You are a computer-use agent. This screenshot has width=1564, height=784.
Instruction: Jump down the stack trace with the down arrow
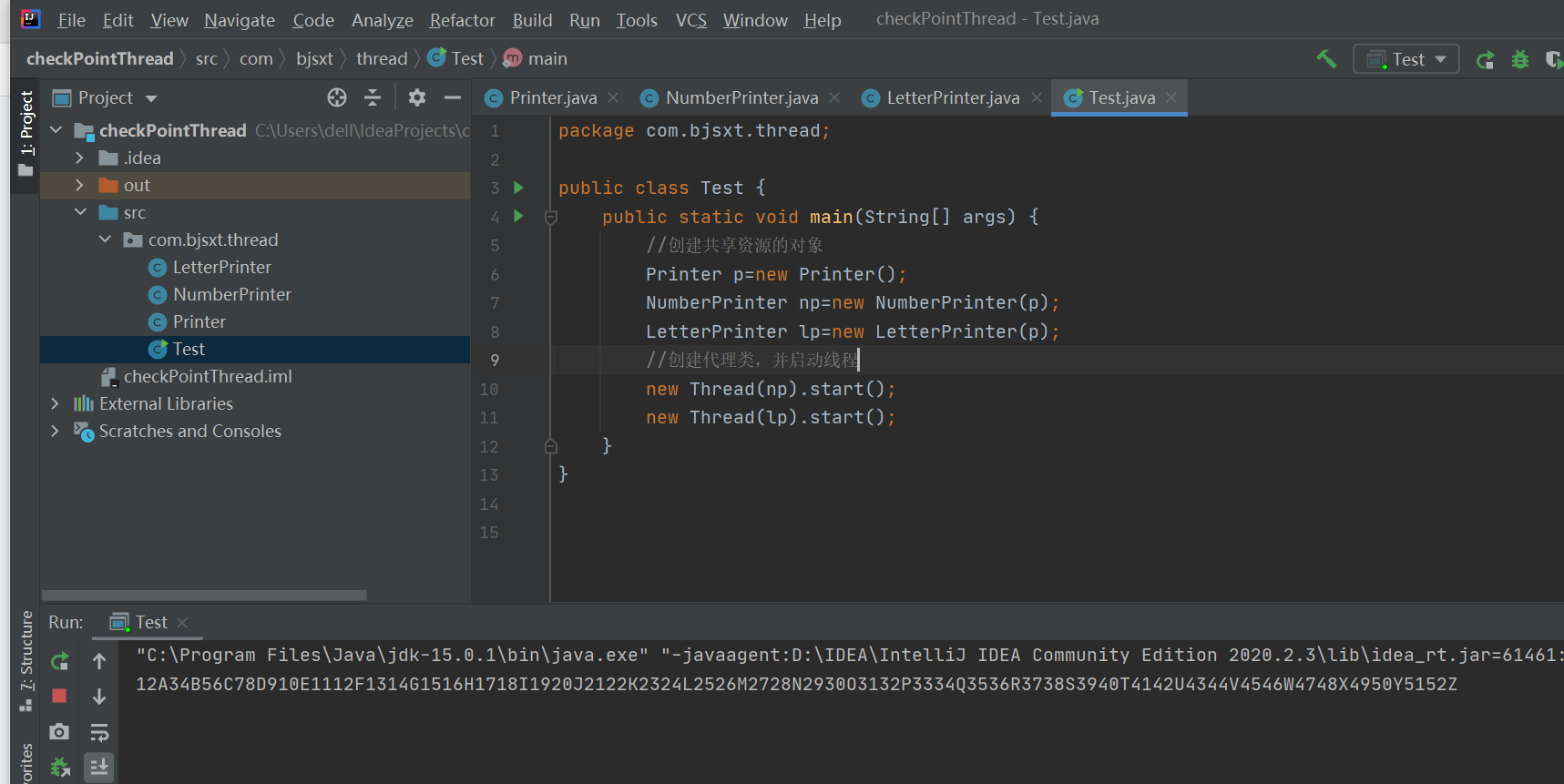[99, 697]
